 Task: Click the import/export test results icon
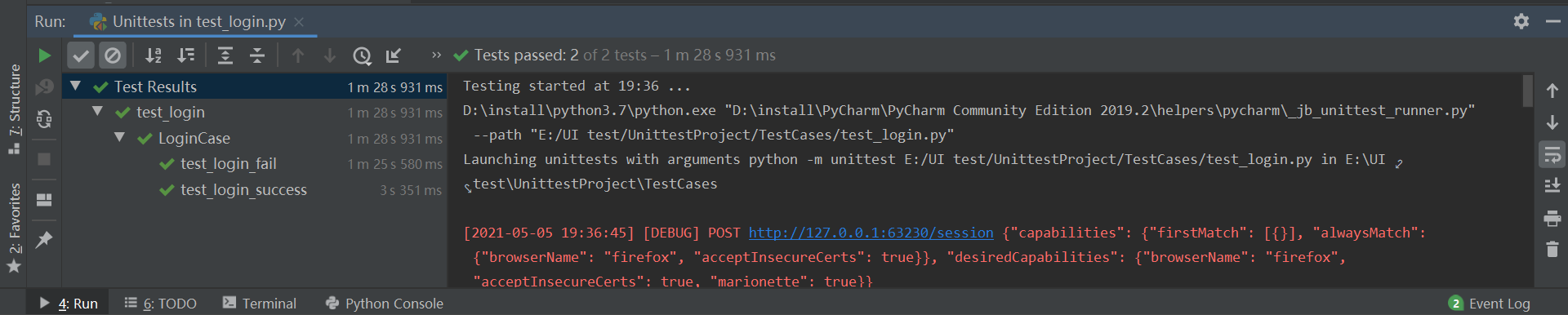click(x=394, y=55)
